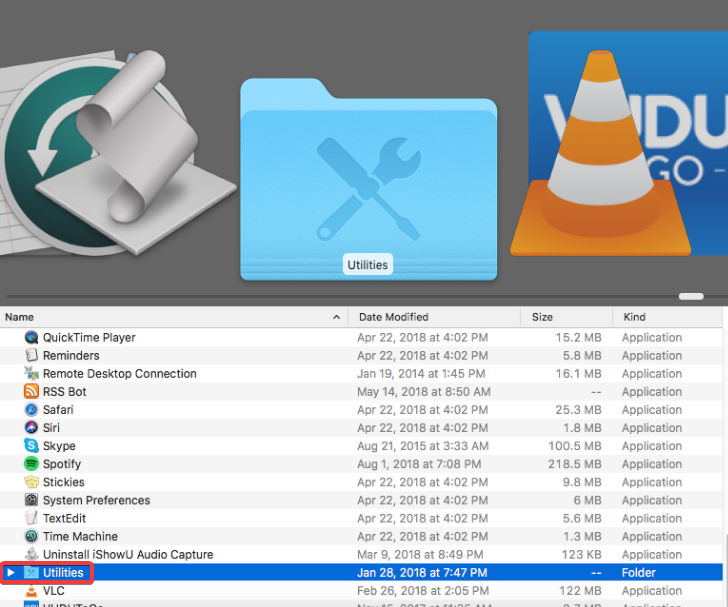Select the Remote Desktop Connection name
Screen dimensions: 728x607
click(x=120, y=374)
